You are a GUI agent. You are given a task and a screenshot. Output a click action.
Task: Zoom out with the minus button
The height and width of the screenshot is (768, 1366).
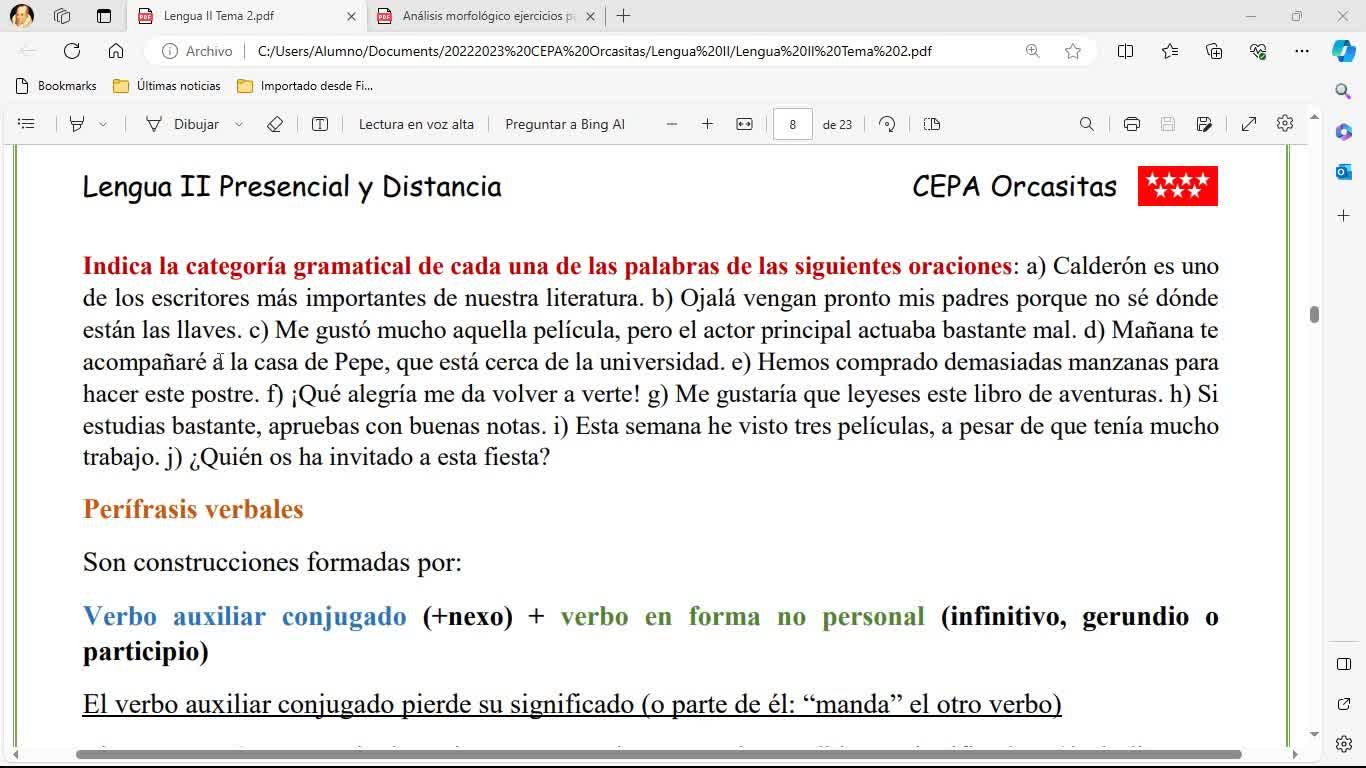(672, 124)
